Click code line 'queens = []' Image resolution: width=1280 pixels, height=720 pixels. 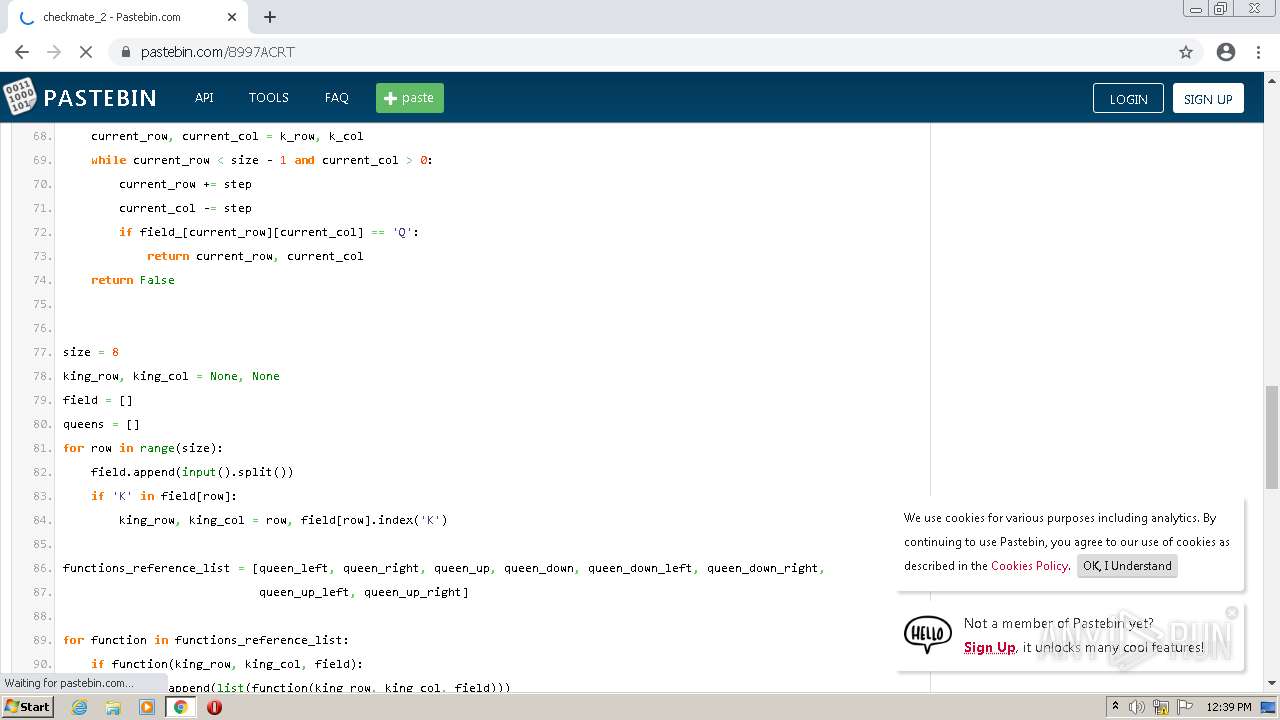click(x=101, y=424)
